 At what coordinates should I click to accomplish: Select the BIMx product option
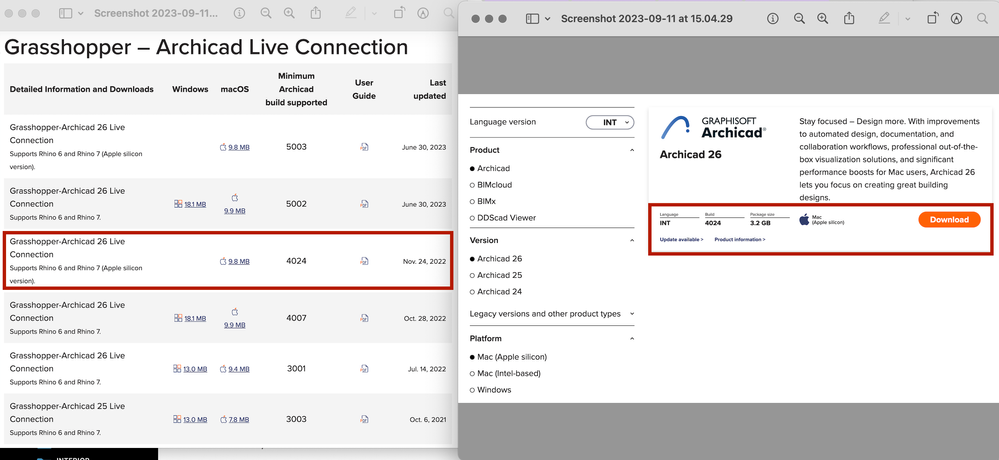[482, 201]
